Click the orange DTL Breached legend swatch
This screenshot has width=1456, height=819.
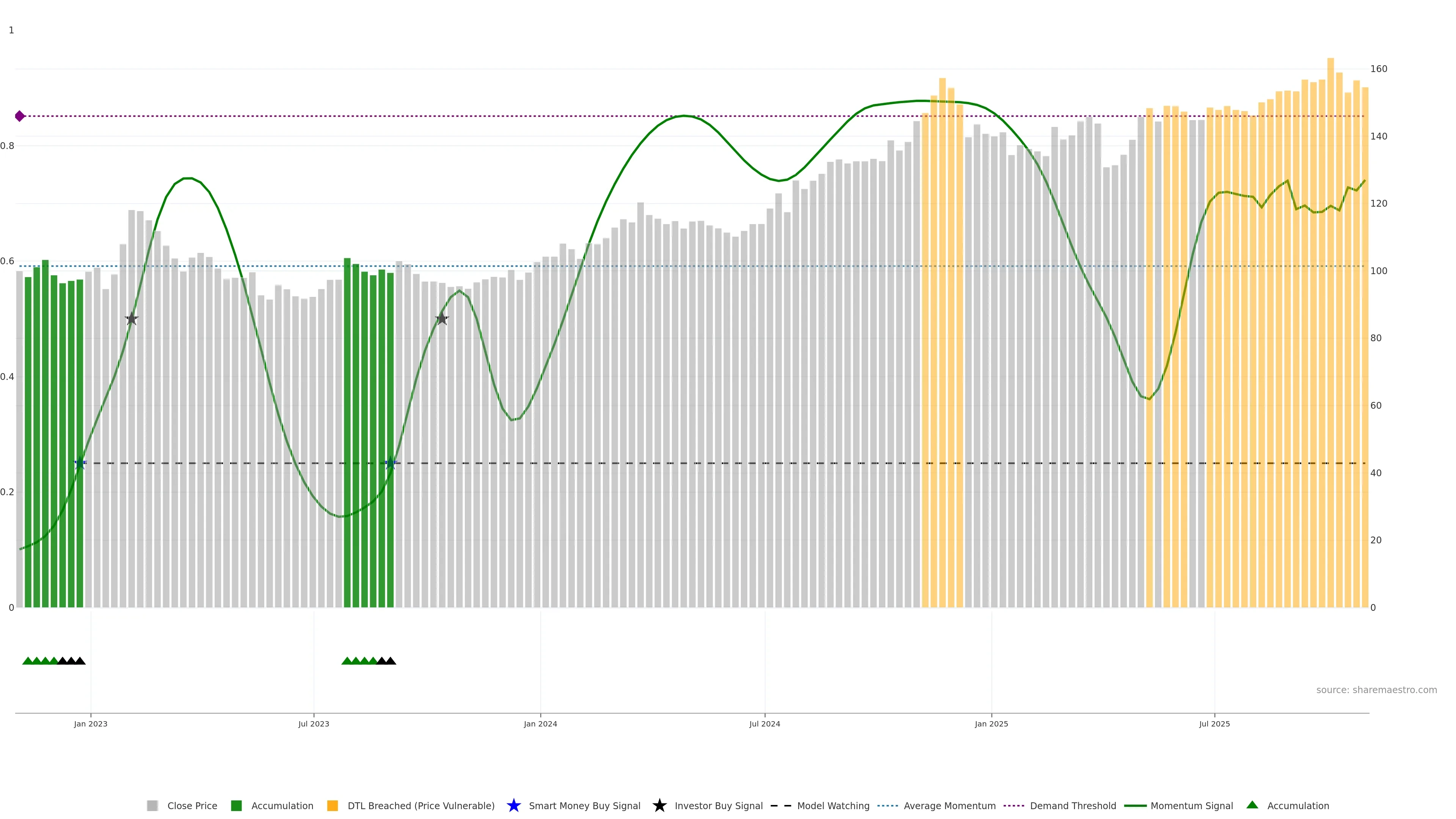[333, 806]
